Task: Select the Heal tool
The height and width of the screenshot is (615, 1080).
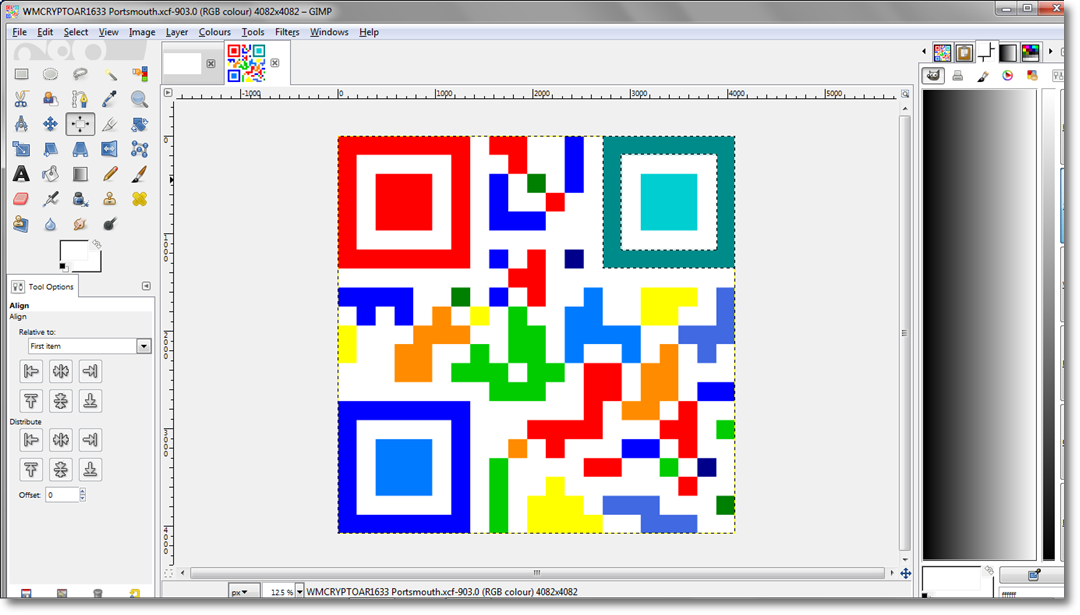Action: (140, 199)
